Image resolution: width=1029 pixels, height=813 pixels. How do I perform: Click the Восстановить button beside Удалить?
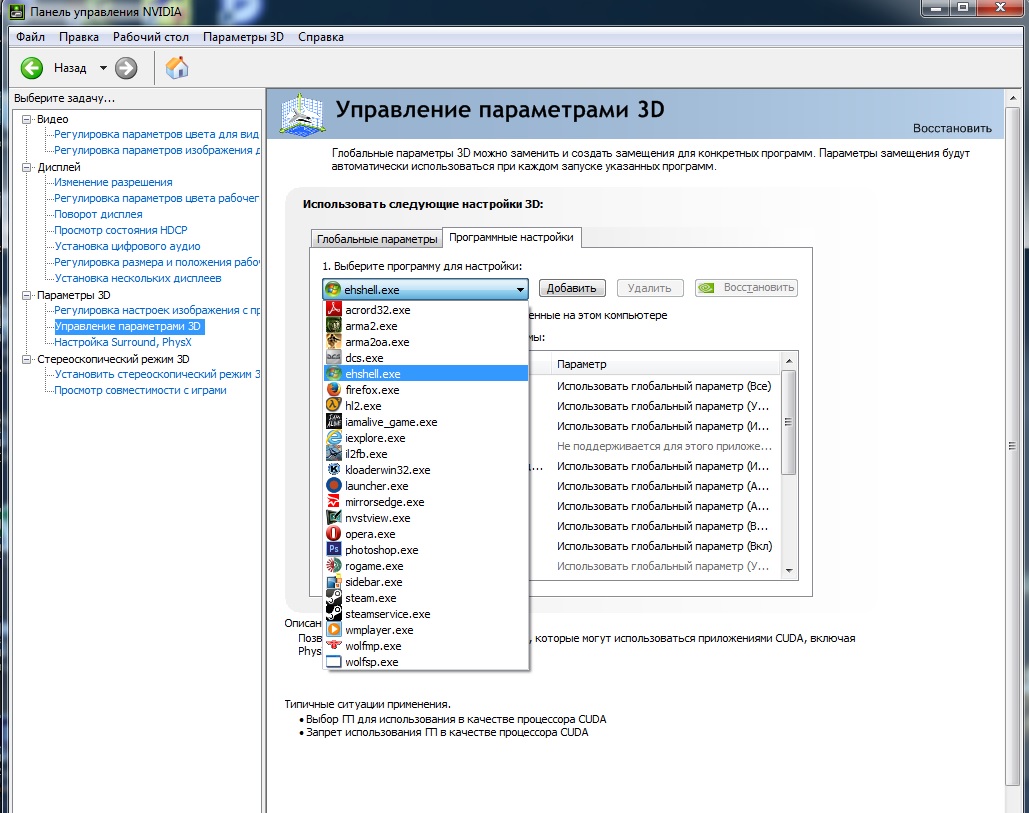pyautogui.click(x=746, y=288)
